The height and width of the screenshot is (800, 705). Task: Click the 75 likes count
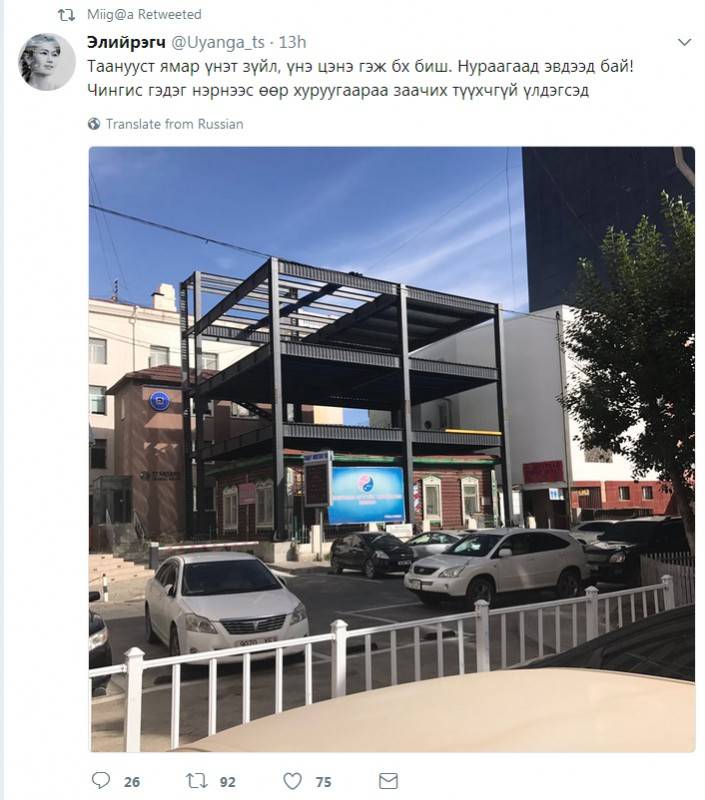pyautogui.click(x=323, y=782)
